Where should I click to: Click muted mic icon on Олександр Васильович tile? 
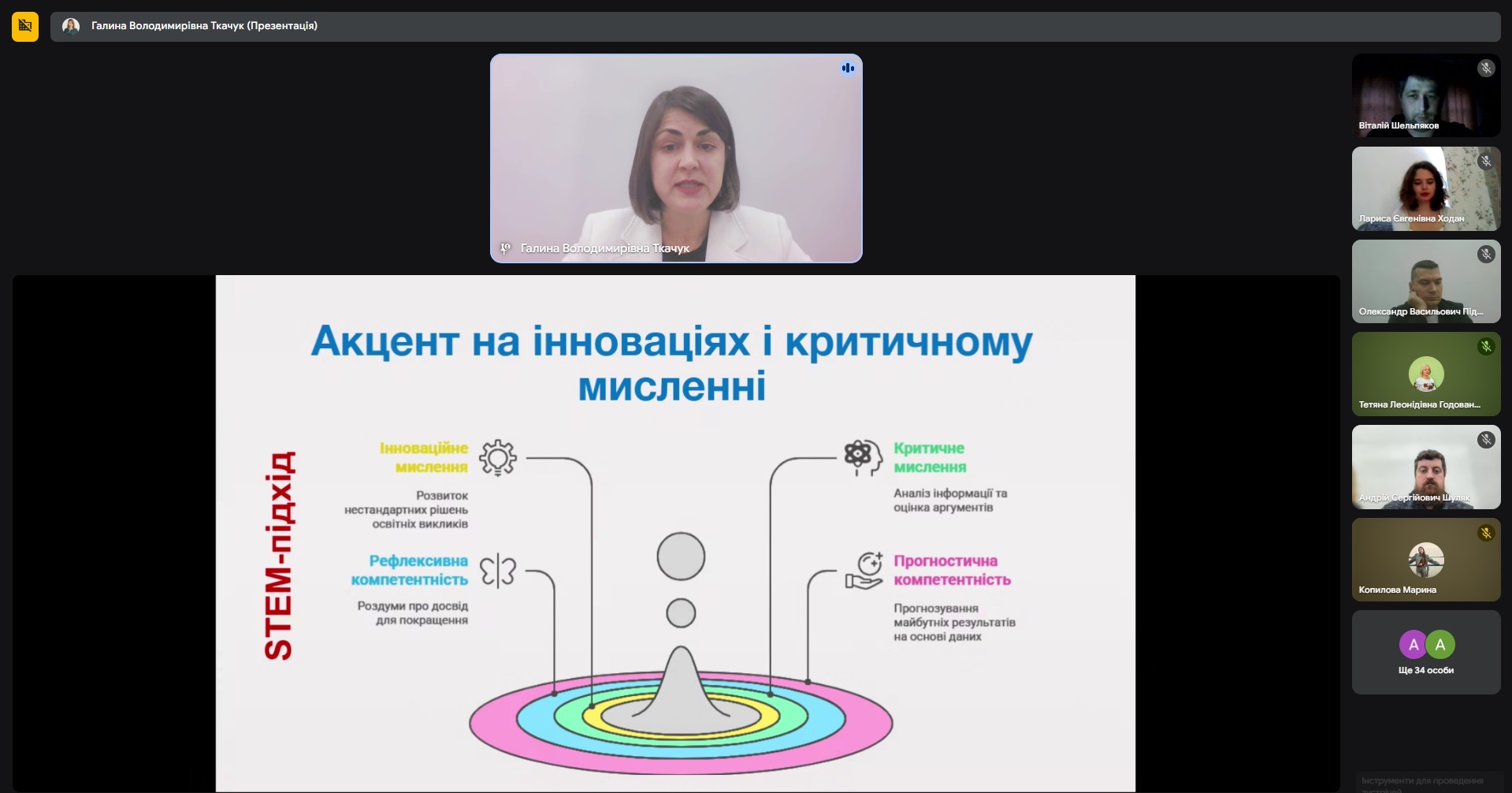1486,254
